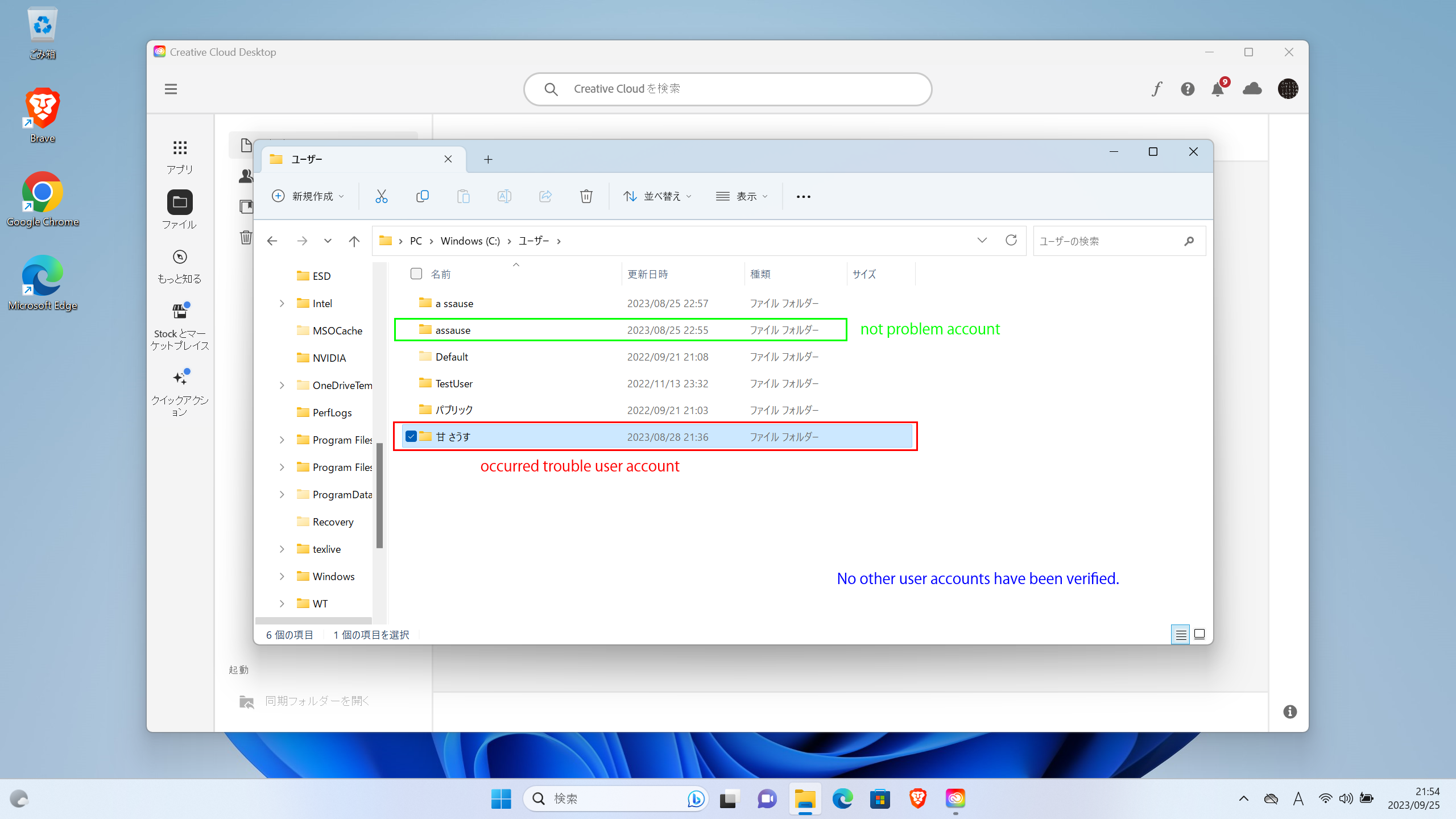This screenshot has height=819, width=1456.
Task: Click the Delete trash icon in Explorer toolbar
Action: (586, 196)
